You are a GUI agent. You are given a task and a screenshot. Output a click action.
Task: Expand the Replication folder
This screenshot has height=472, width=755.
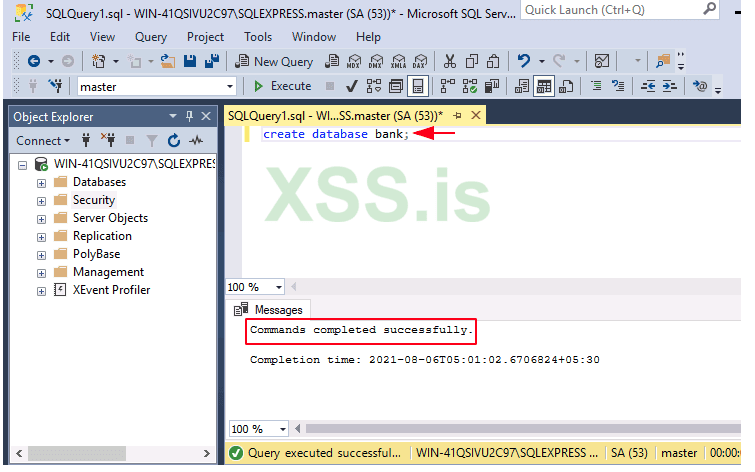tap(41, 237)
